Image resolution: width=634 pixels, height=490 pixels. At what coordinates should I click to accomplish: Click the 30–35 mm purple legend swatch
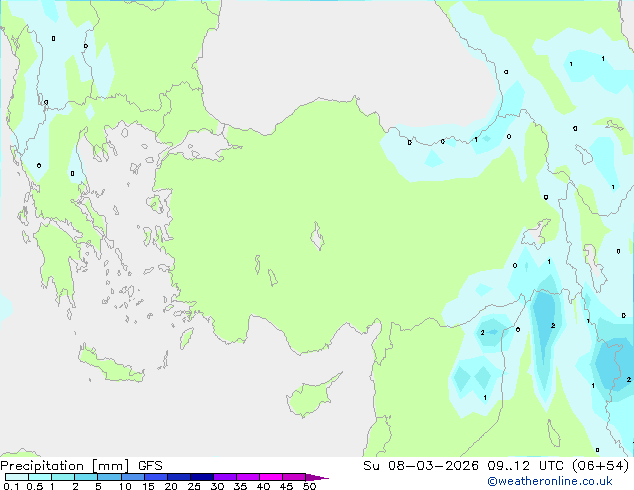[x=224, y=477]
